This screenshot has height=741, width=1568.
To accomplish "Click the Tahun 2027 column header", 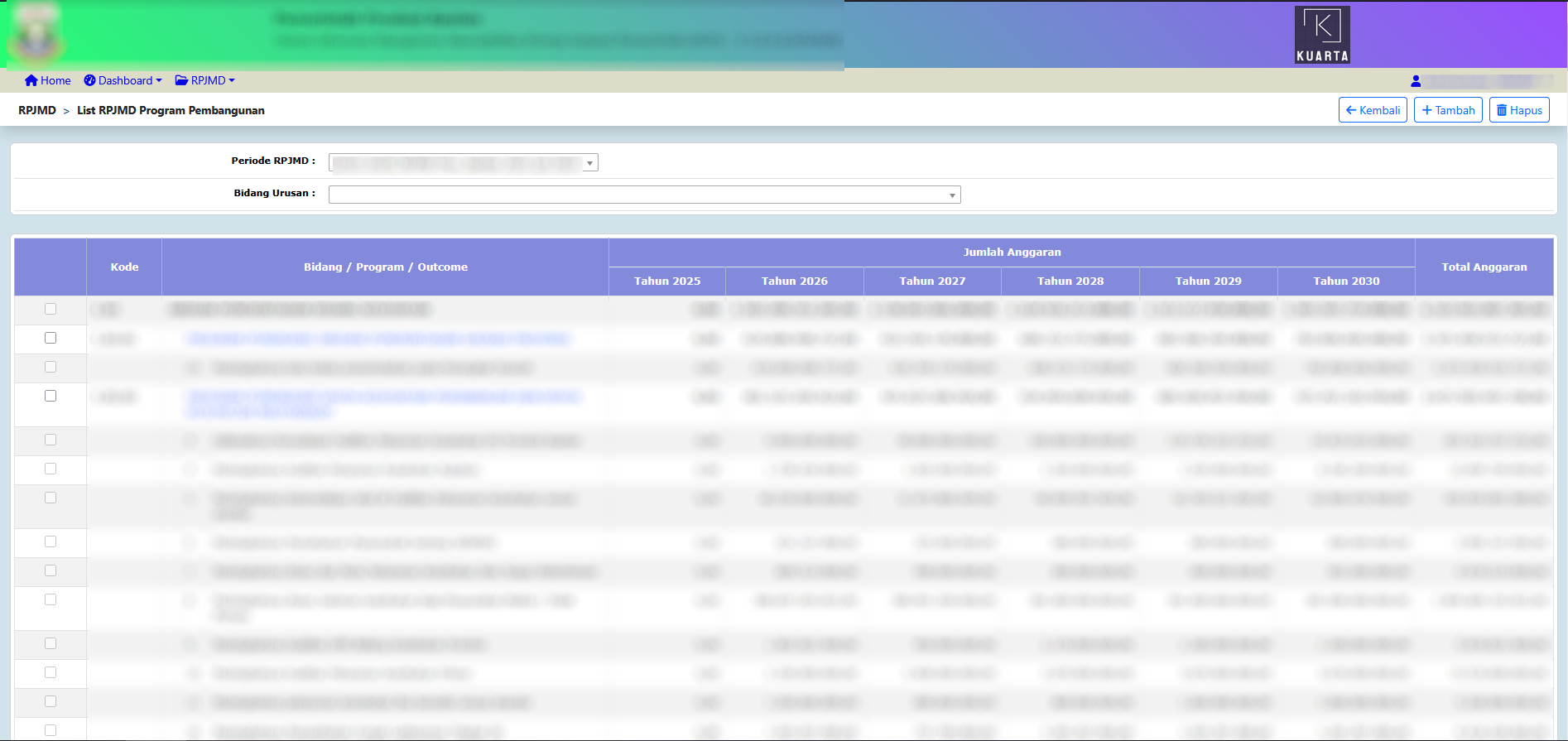I will [932, 281].
